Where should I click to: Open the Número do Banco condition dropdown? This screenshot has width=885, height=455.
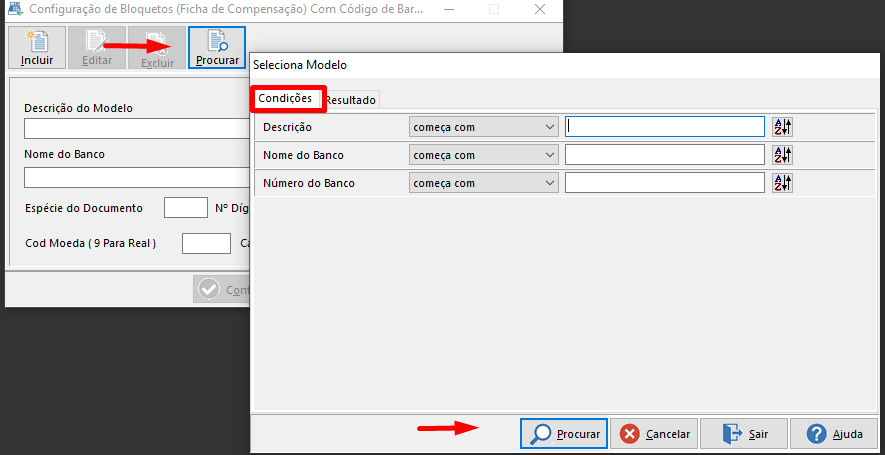pos(484,183)
